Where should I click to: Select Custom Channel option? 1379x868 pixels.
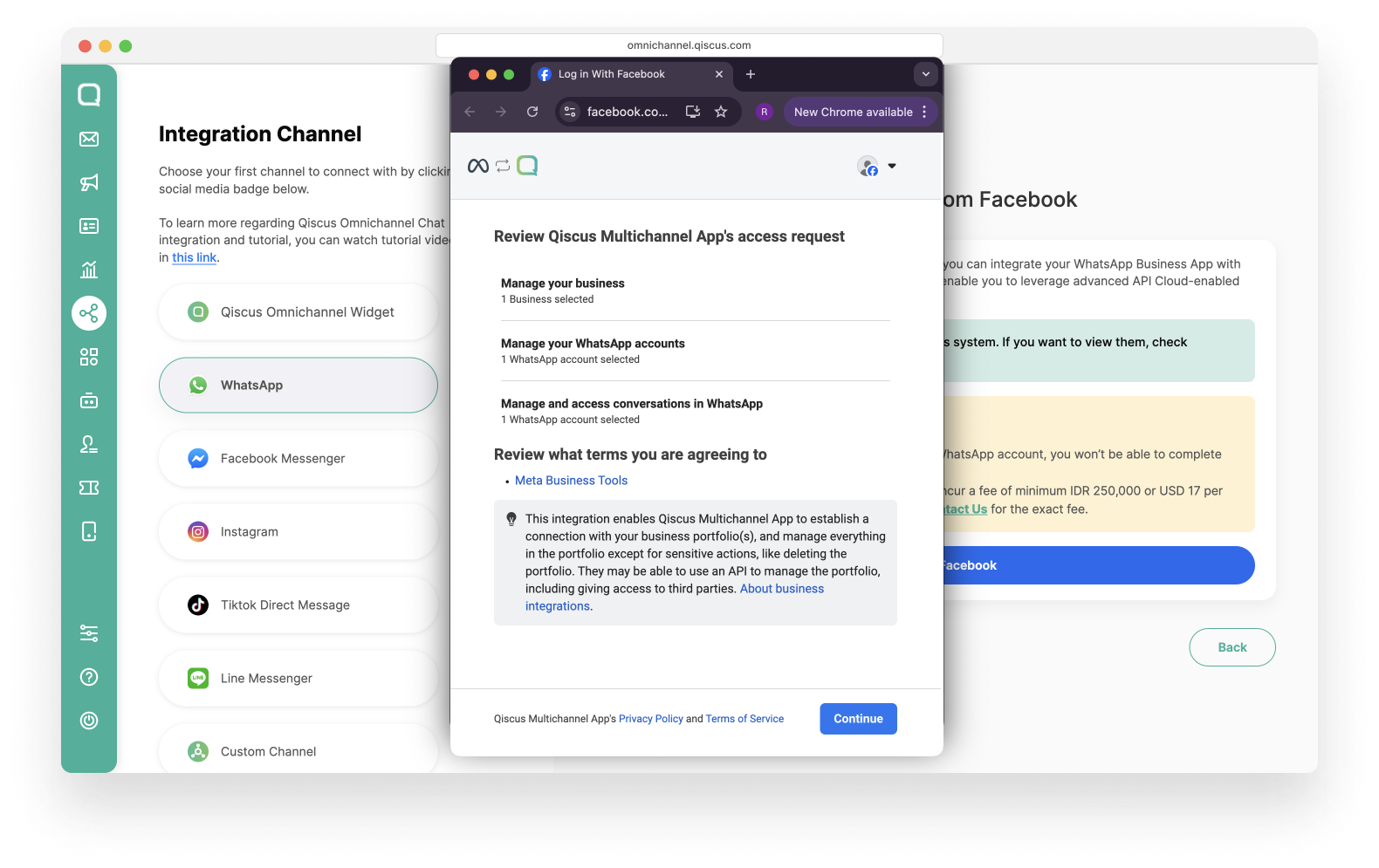coord(298,748)
